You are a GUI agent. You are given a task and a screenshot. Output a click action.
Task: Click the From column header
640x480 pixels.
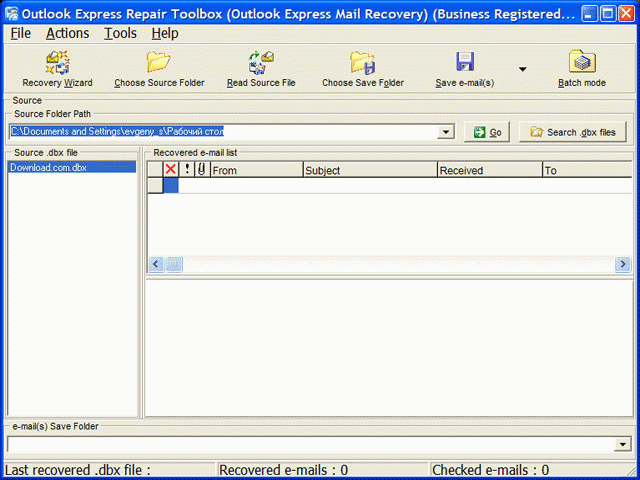point(256,170)
